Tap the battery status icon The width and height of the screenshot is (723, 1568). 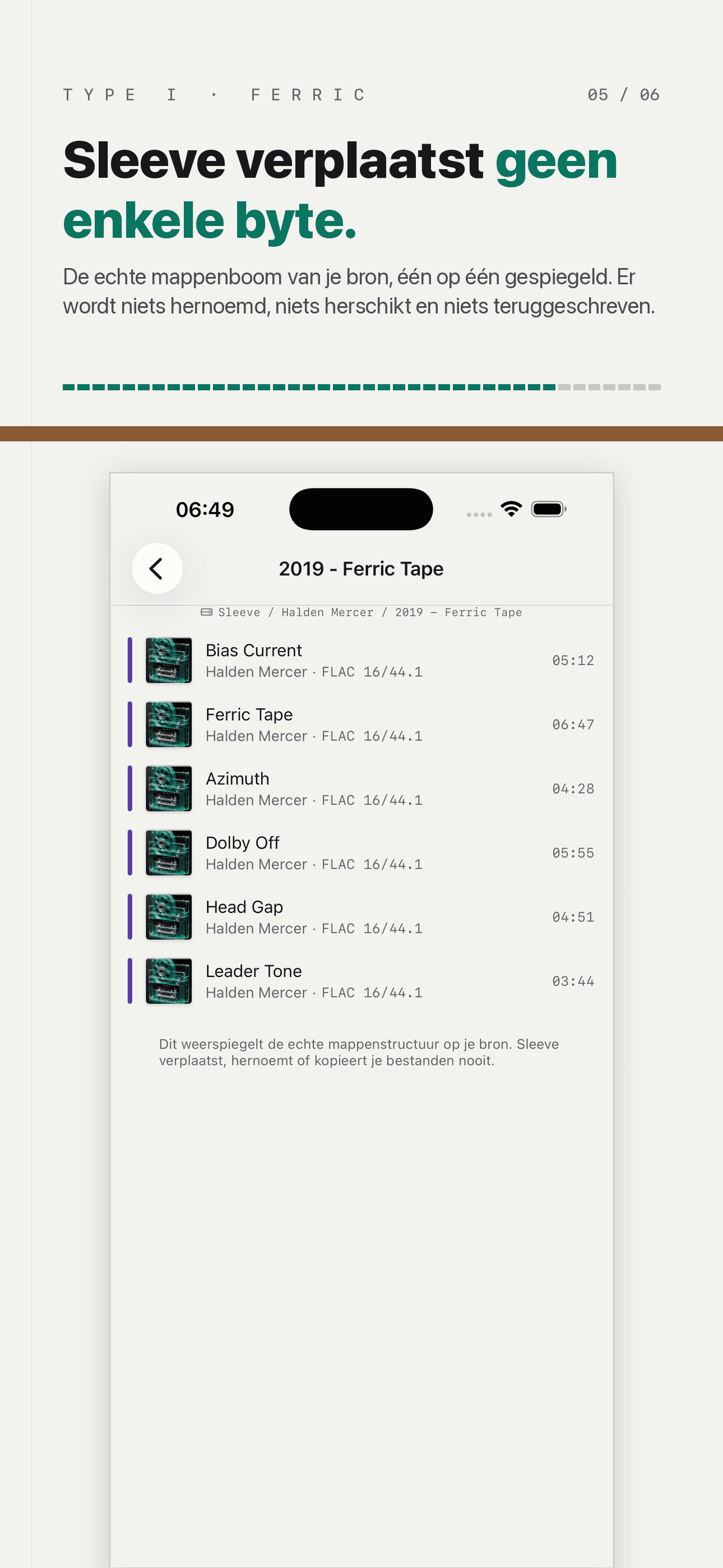pos(548,509)
